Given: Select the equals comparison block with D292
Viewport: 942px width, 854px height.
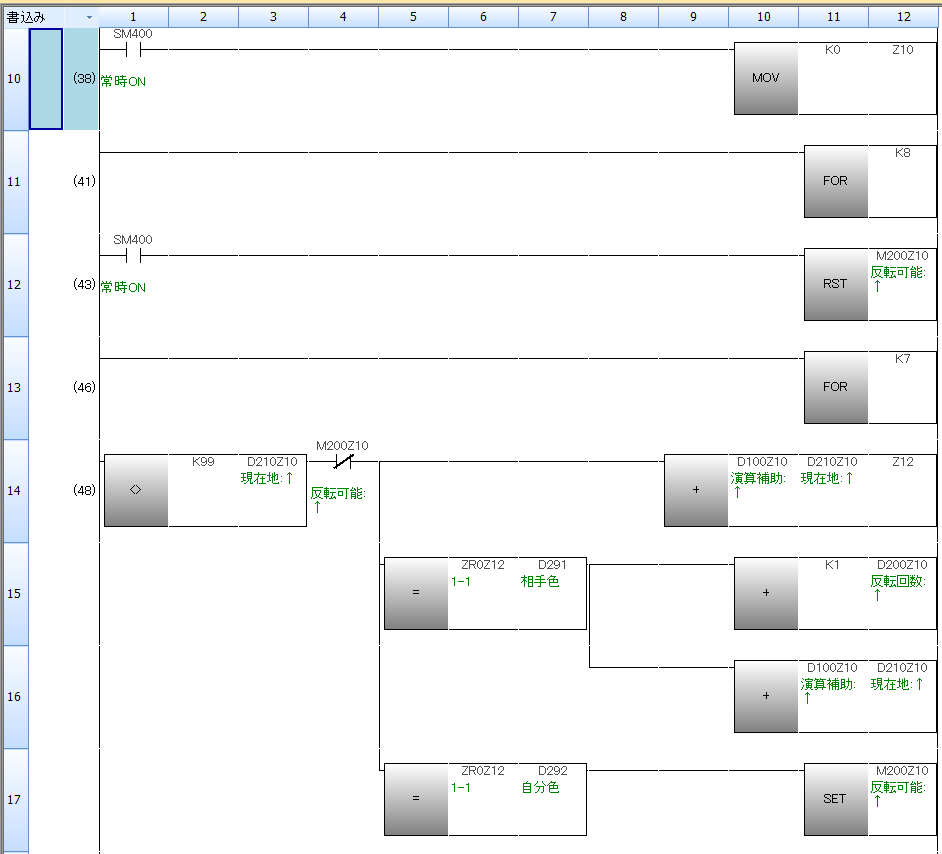Looking at the screenshot, I should coord(416,799).
